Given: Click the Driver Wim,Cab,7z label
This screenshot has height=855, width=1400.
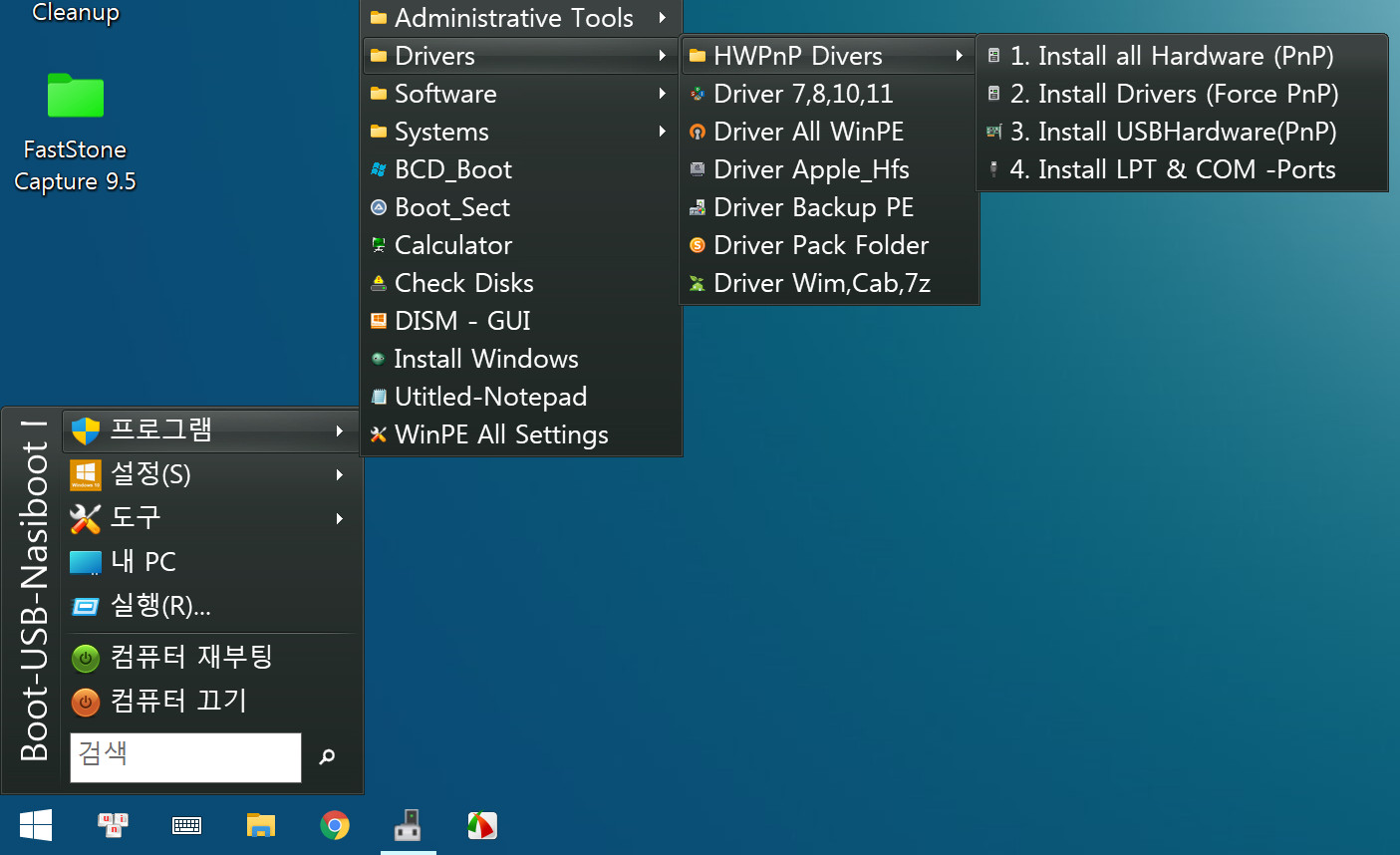Looking at the screenshot, I should pos(822,284).
